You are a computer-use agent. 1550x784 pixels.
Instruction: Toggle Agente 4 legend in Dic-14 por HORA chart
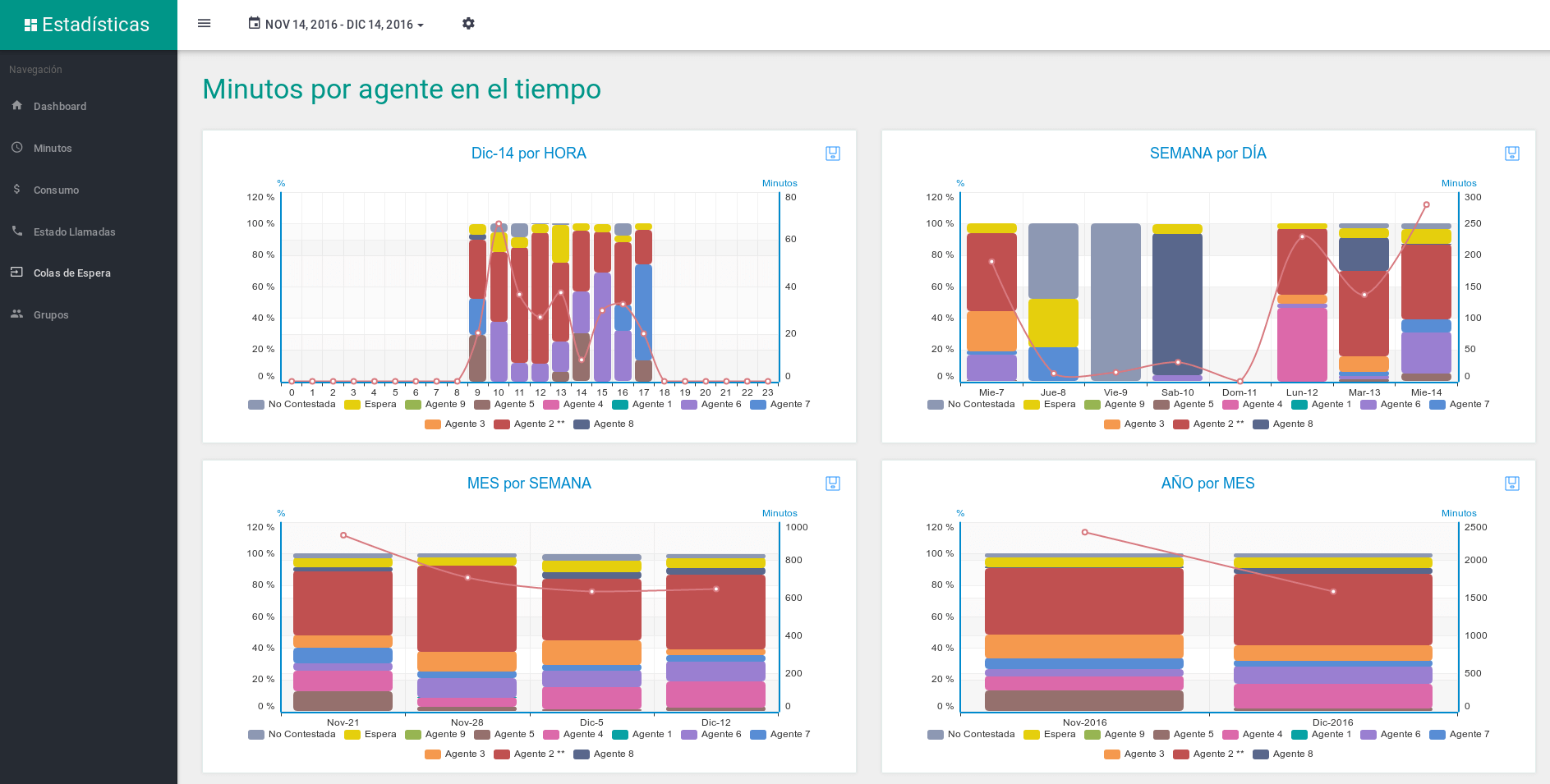(573, 404)
